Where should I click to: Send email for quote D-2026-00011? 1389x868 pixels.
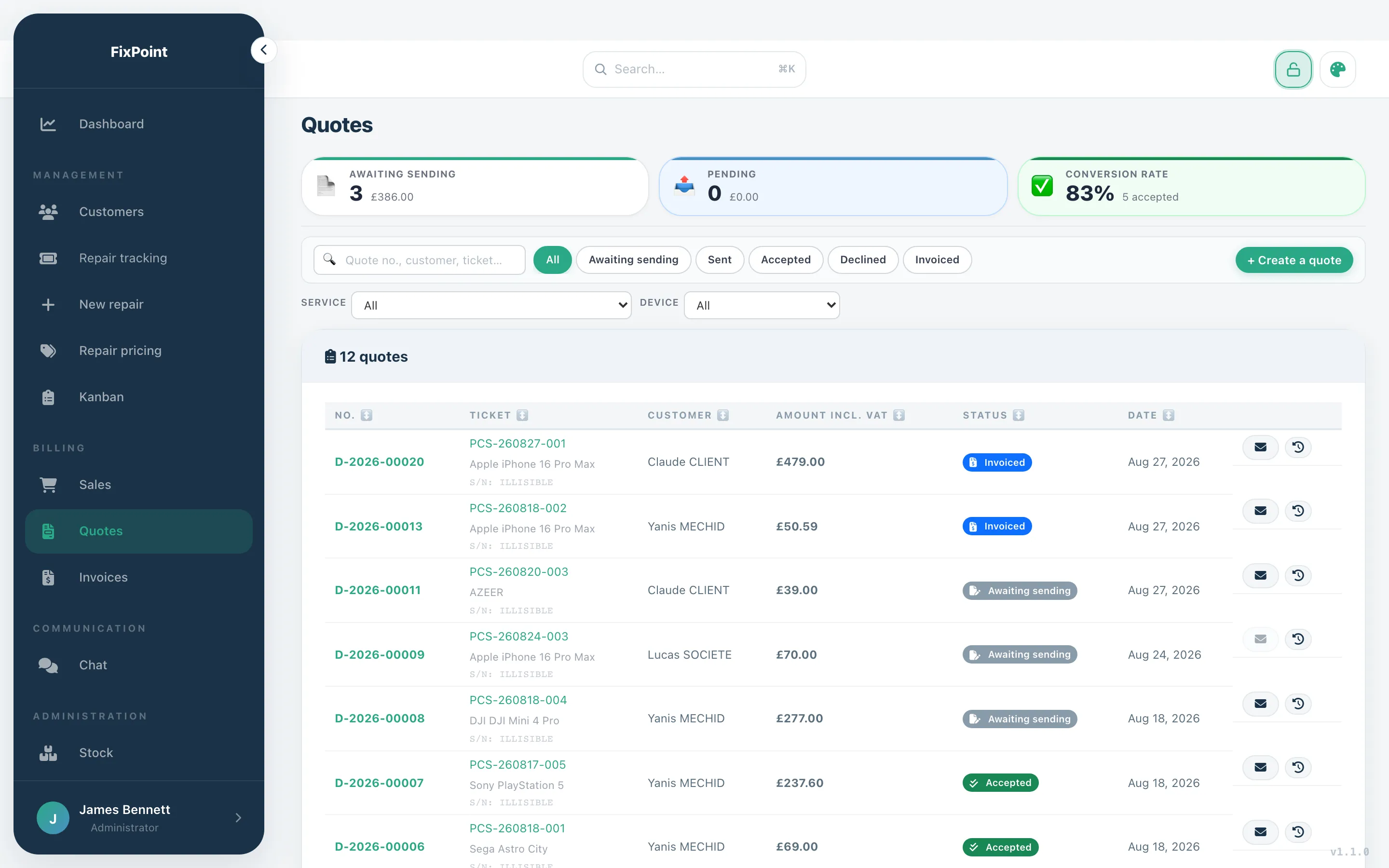[x=1260, y=575]
